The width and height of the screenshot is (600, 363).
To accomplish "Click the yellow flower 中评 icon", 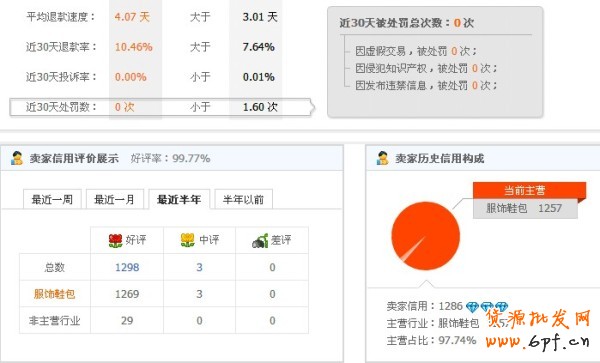I will point(188,240).
